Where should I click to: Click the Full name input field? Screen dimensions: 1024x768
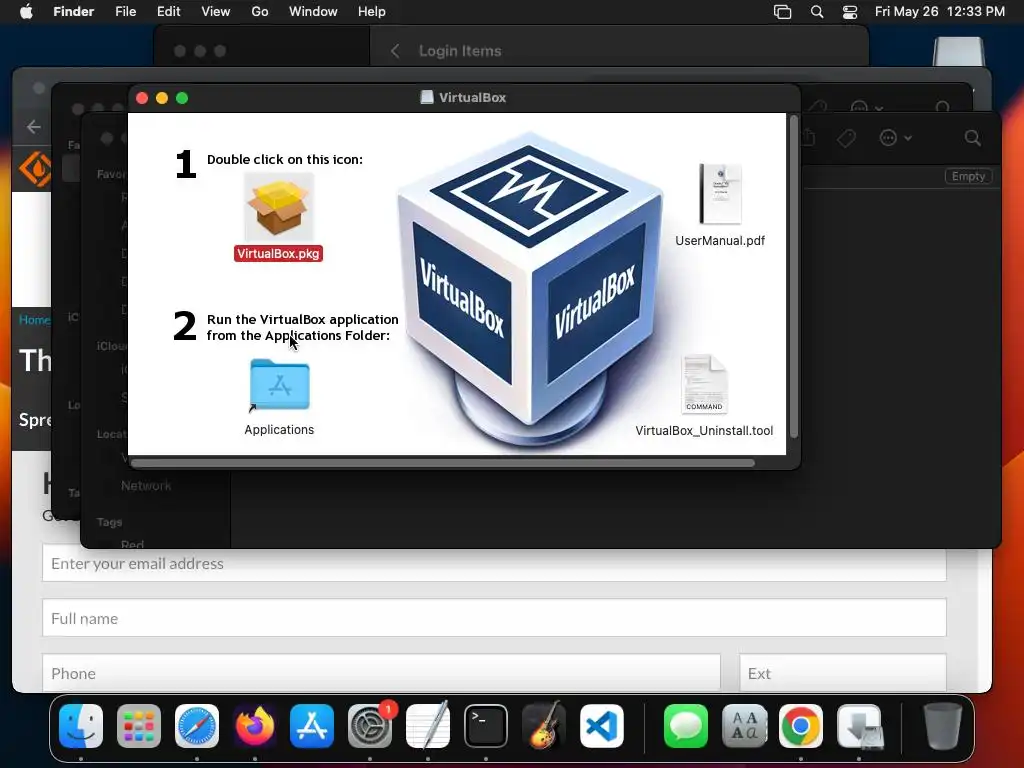tap(494, 618)
